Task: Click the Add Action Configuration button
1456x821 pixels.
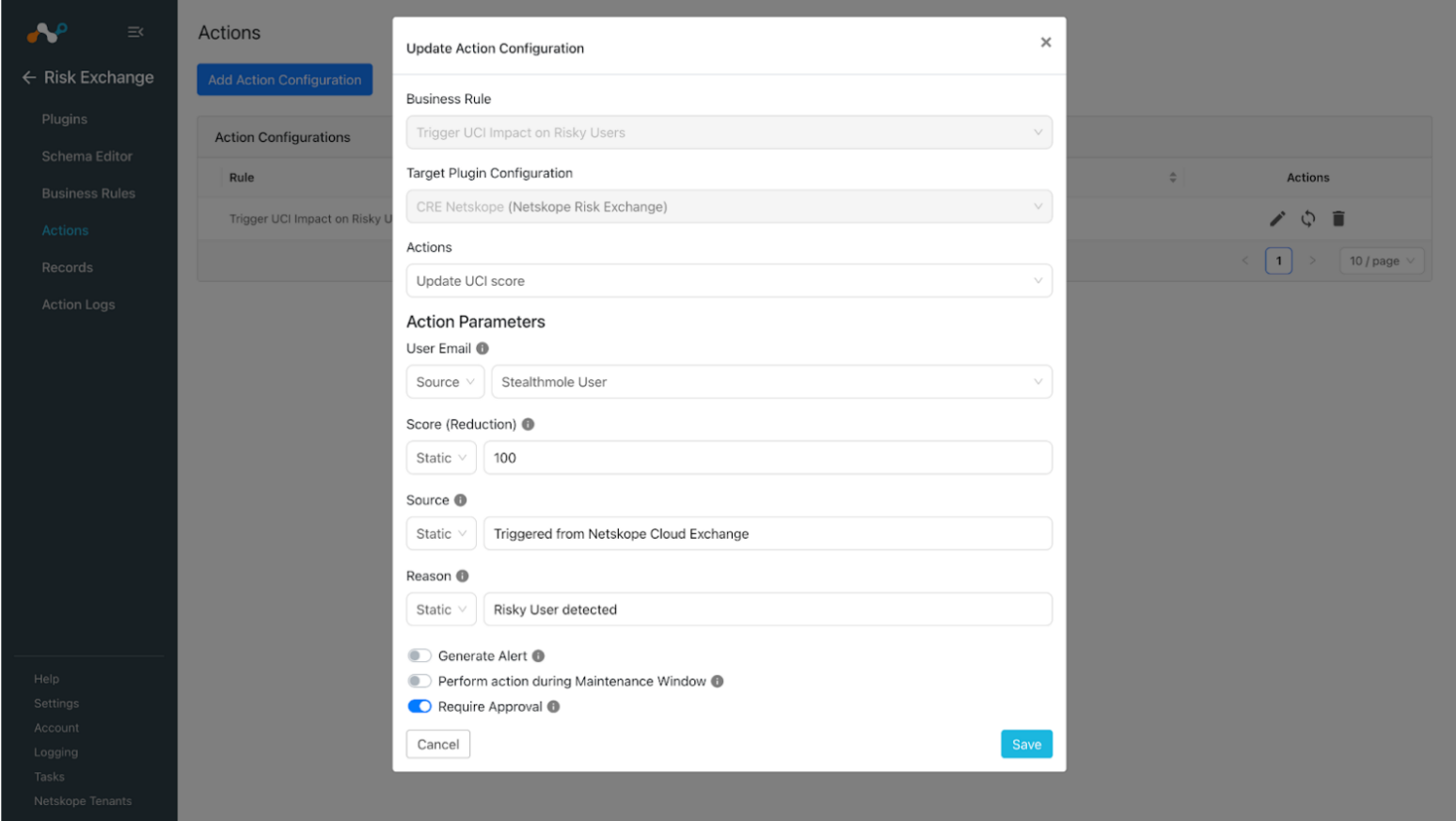Action: pyautogui.click(x=285, y=80)
